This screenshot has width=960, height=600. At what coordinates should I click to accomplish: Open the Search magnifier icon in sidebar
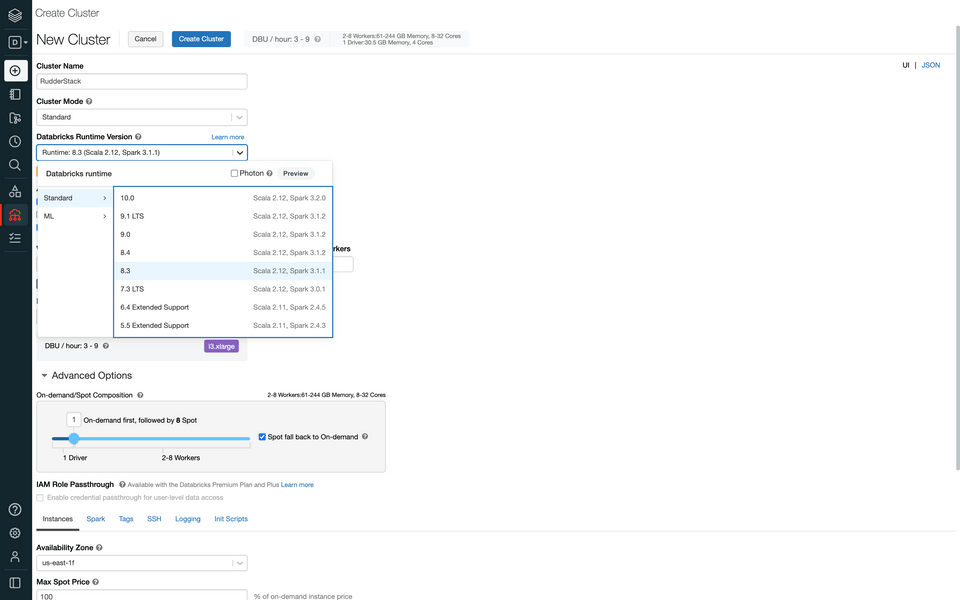[15, 165]
